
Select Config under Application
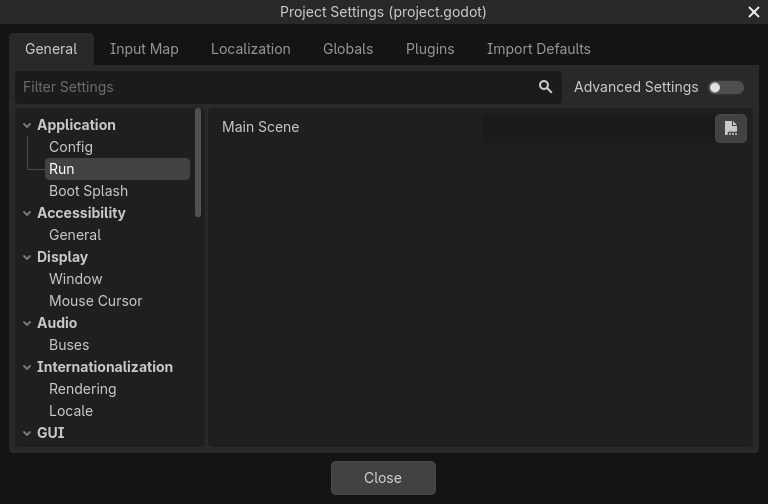point(71,147)
